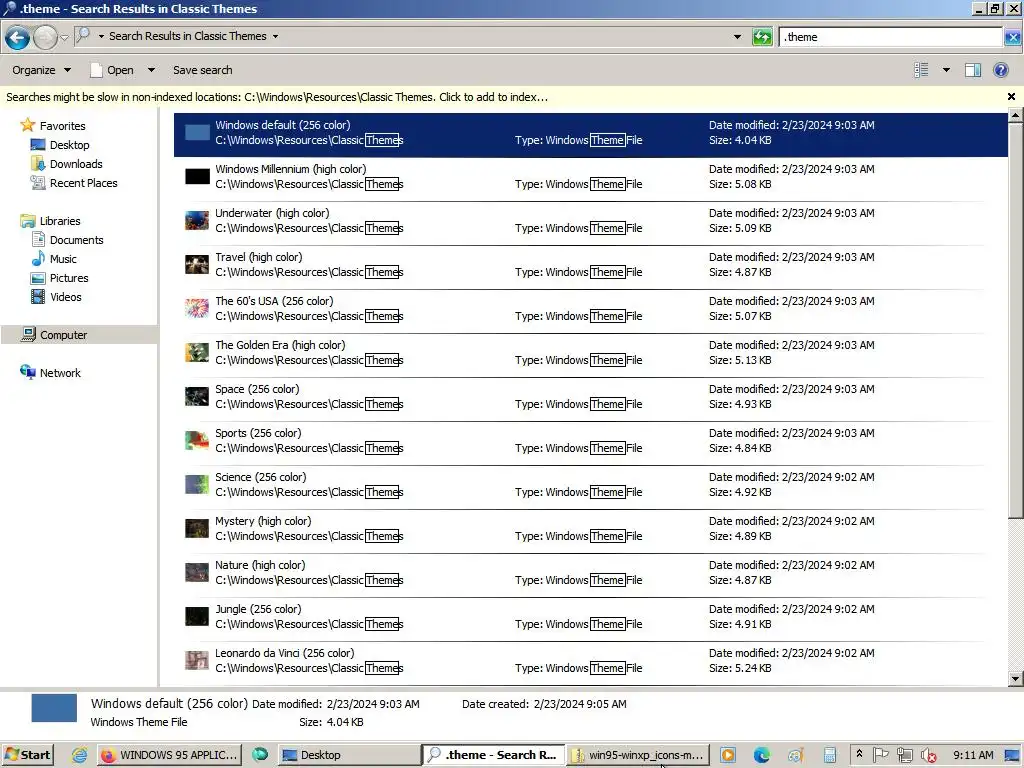1024x768 pixels.
Task: Select Mystery (high color) theme
Action: [x=590, y=530]
